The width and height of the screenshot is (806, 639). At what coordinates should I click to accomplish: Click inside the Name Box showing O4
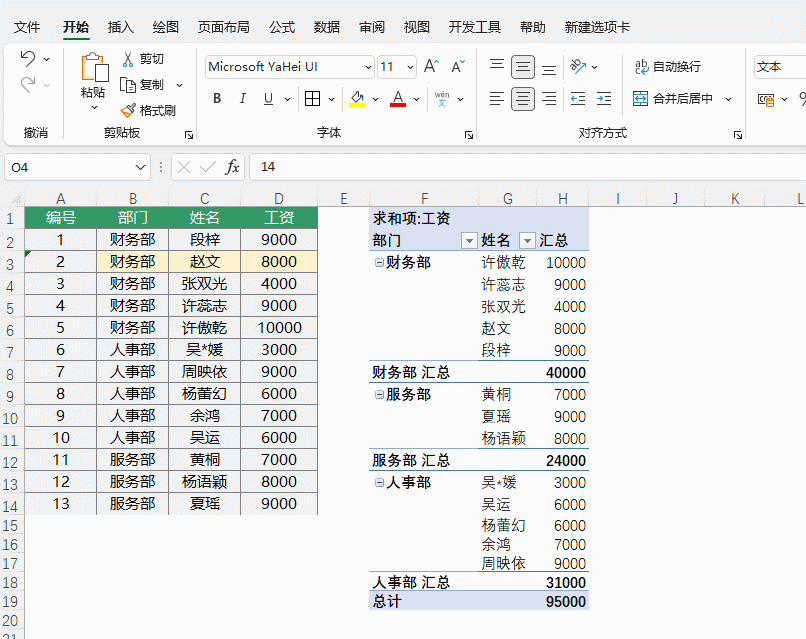point(70,167)
